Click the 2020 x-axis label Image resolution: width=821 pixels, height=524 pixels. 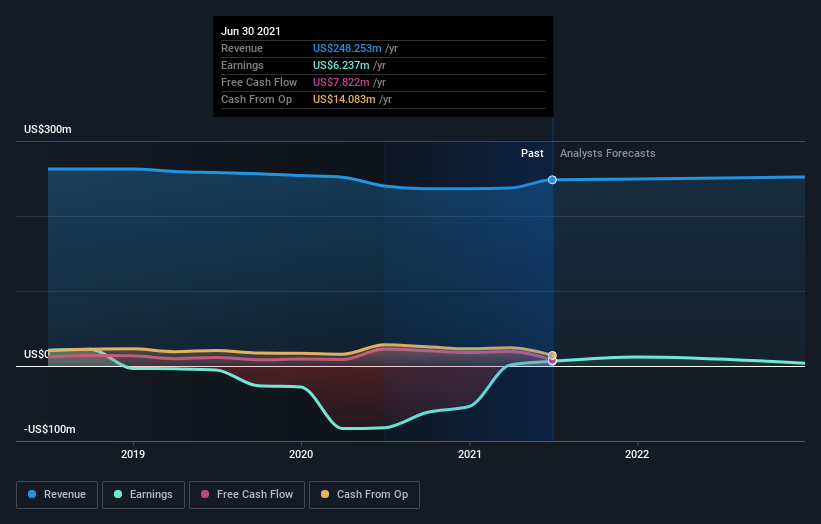pos(301,454)
